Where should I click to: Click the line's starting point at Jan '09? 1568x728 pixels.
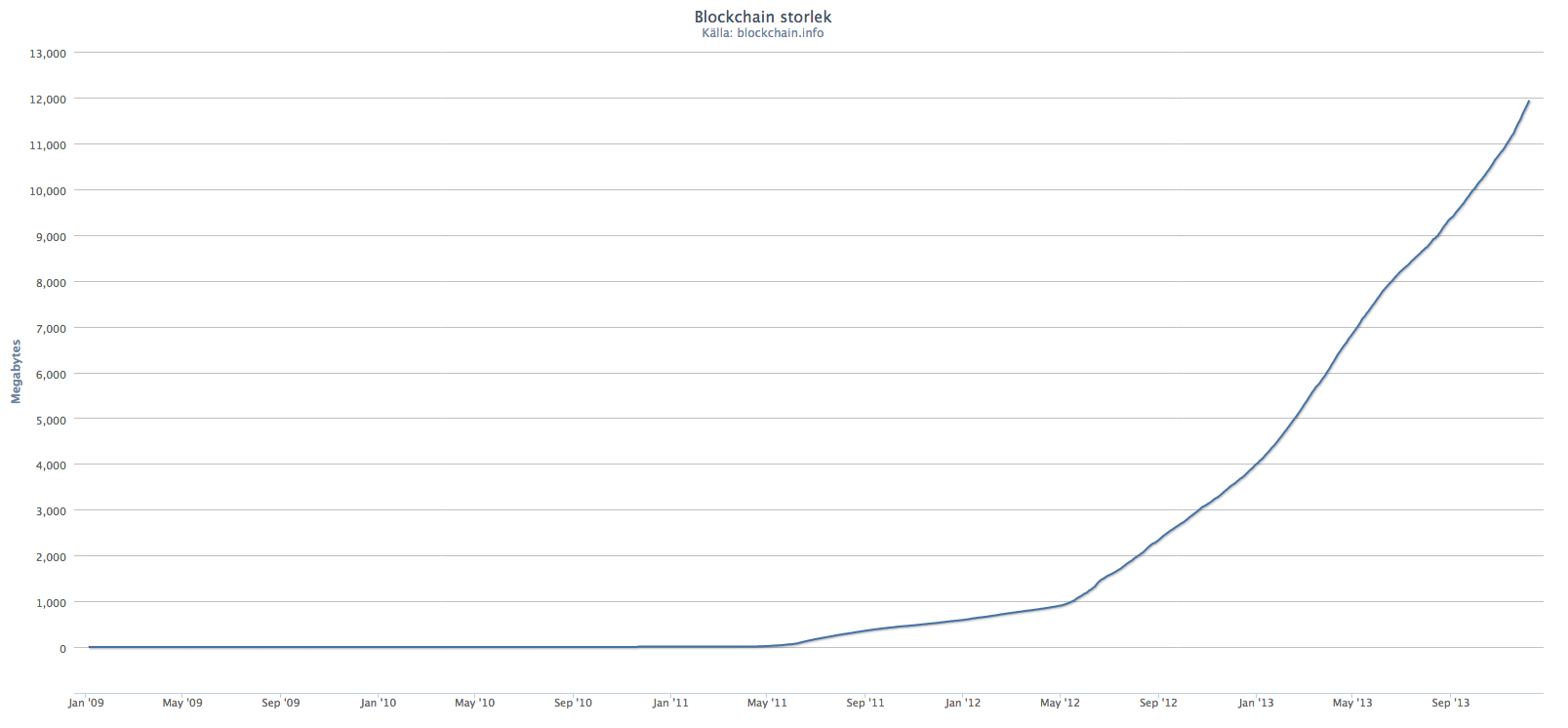[90, 647]
